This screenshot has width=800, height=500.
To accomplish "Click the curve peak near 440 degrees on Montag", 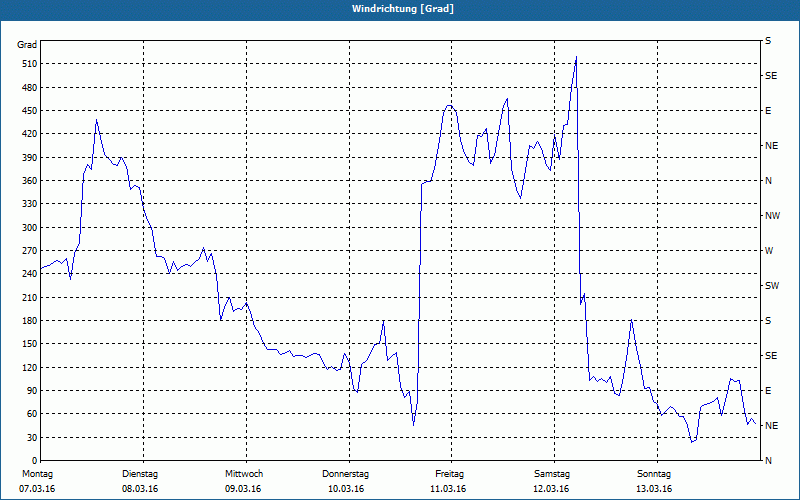I will click(x=96, y=120).
